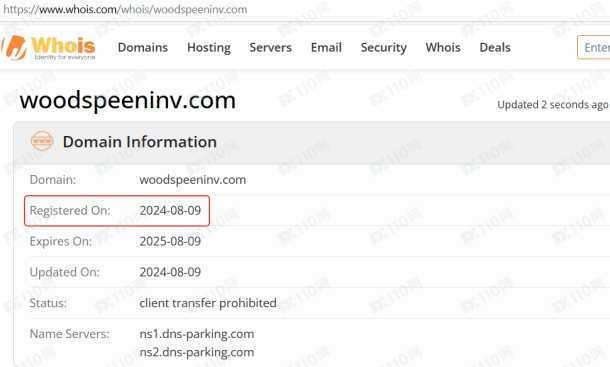610x367 pixels.
Task: Select name server ns2.dns-parking.com
Action: coord(196,352)
